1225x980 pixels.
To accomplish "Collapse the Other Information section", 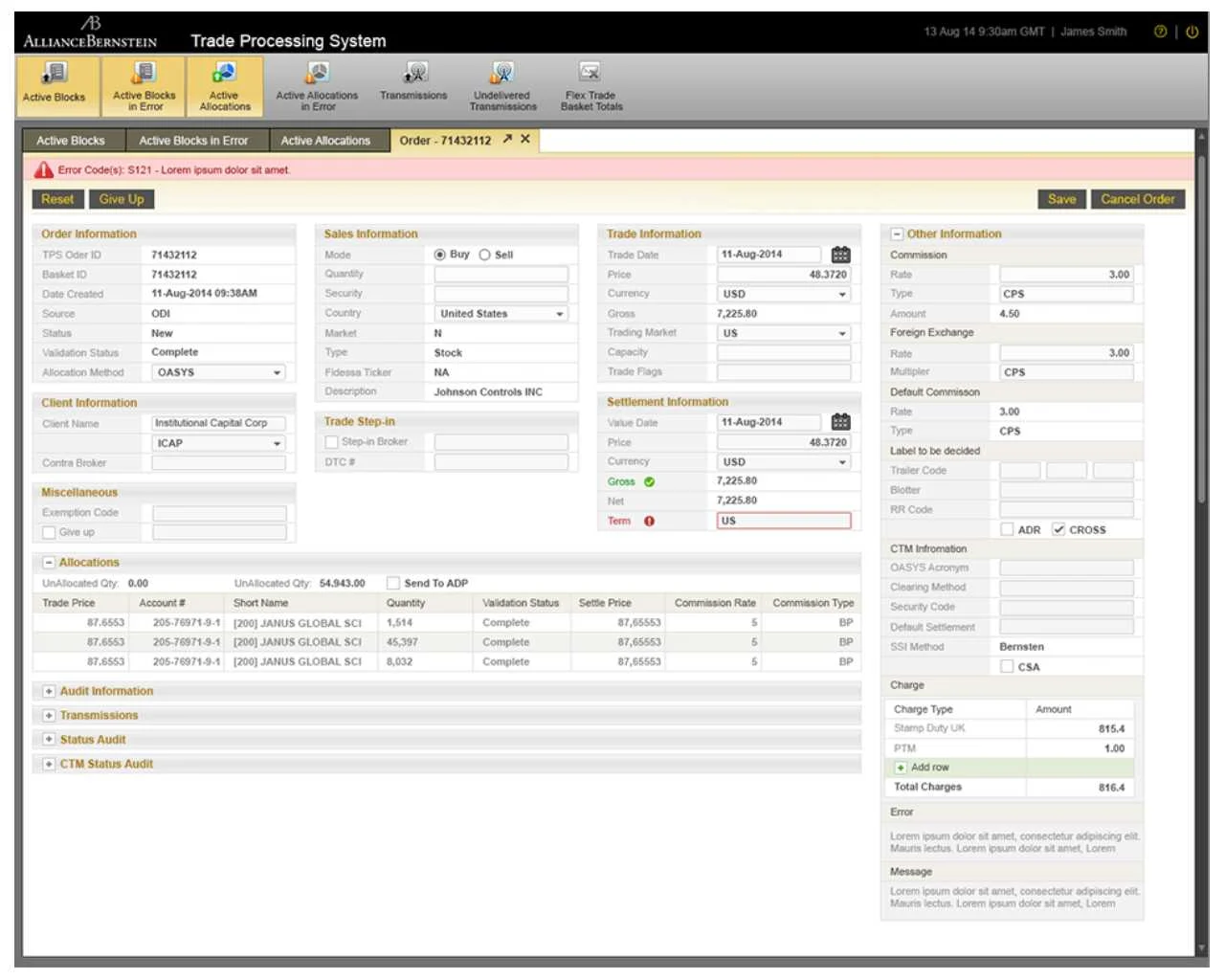I will pyautogui.click(x=897, y=234).
